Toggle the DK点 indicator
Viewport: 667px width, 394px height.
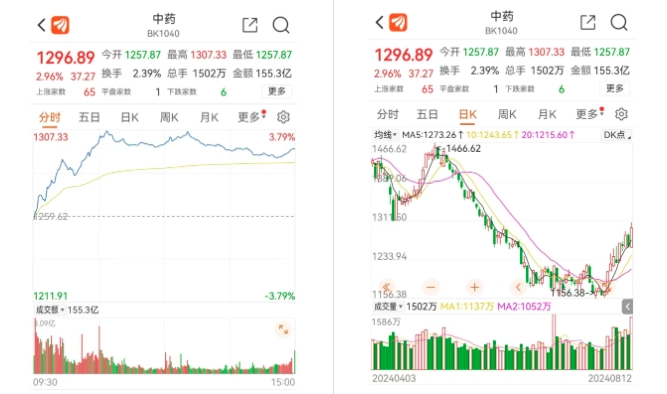tap(617, 135)
